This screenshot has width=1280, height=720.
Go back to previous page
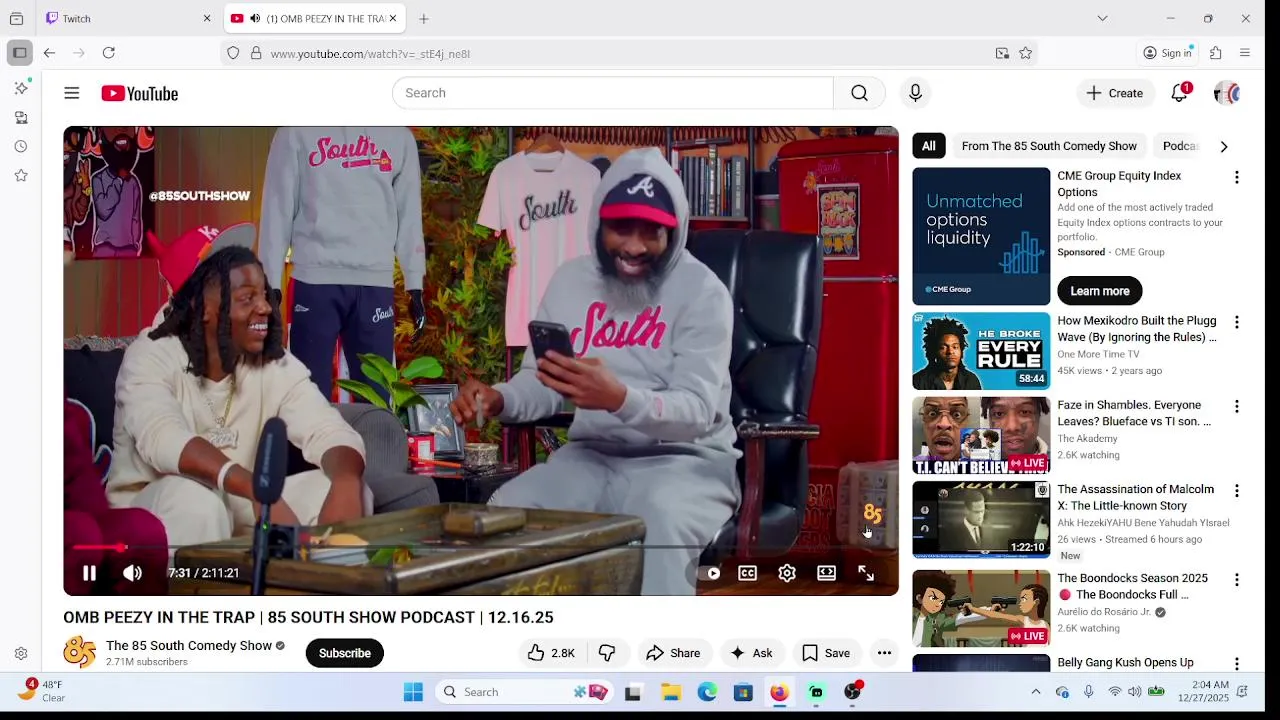coord(49,53)
